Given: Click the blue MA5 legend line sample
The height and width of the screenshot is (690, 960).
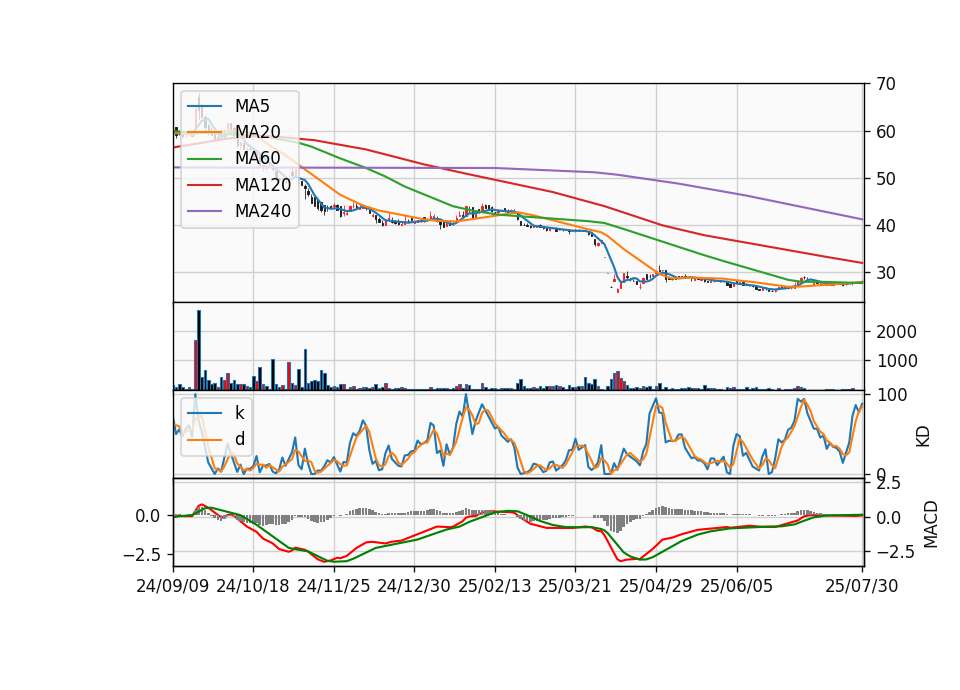Looking at the screenshot, I should click(x=204, y=106).
